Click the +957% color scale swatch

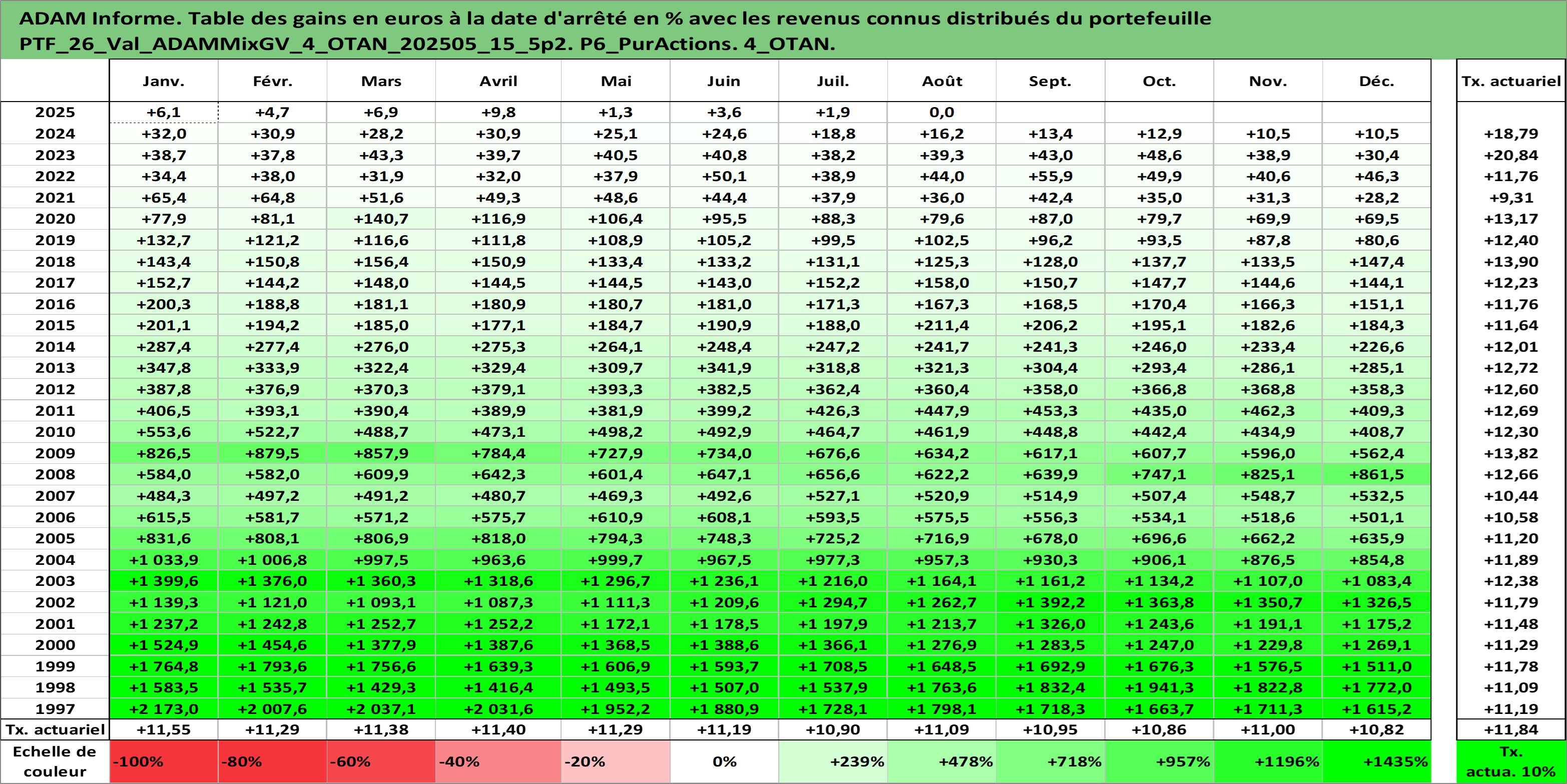(x=1160, y=761)
